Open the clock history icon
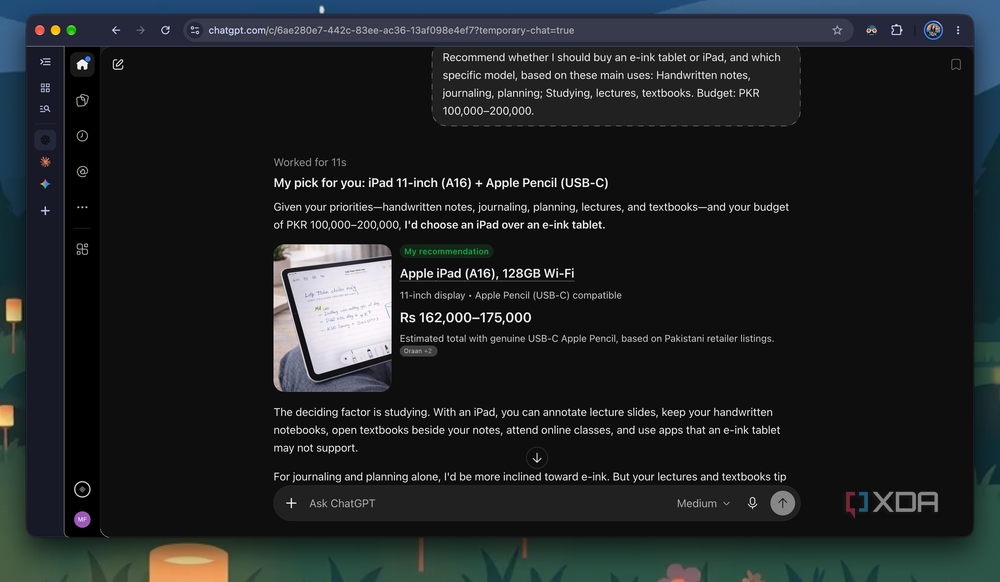Screen dimensions: 1000x582 coord(82,136)
